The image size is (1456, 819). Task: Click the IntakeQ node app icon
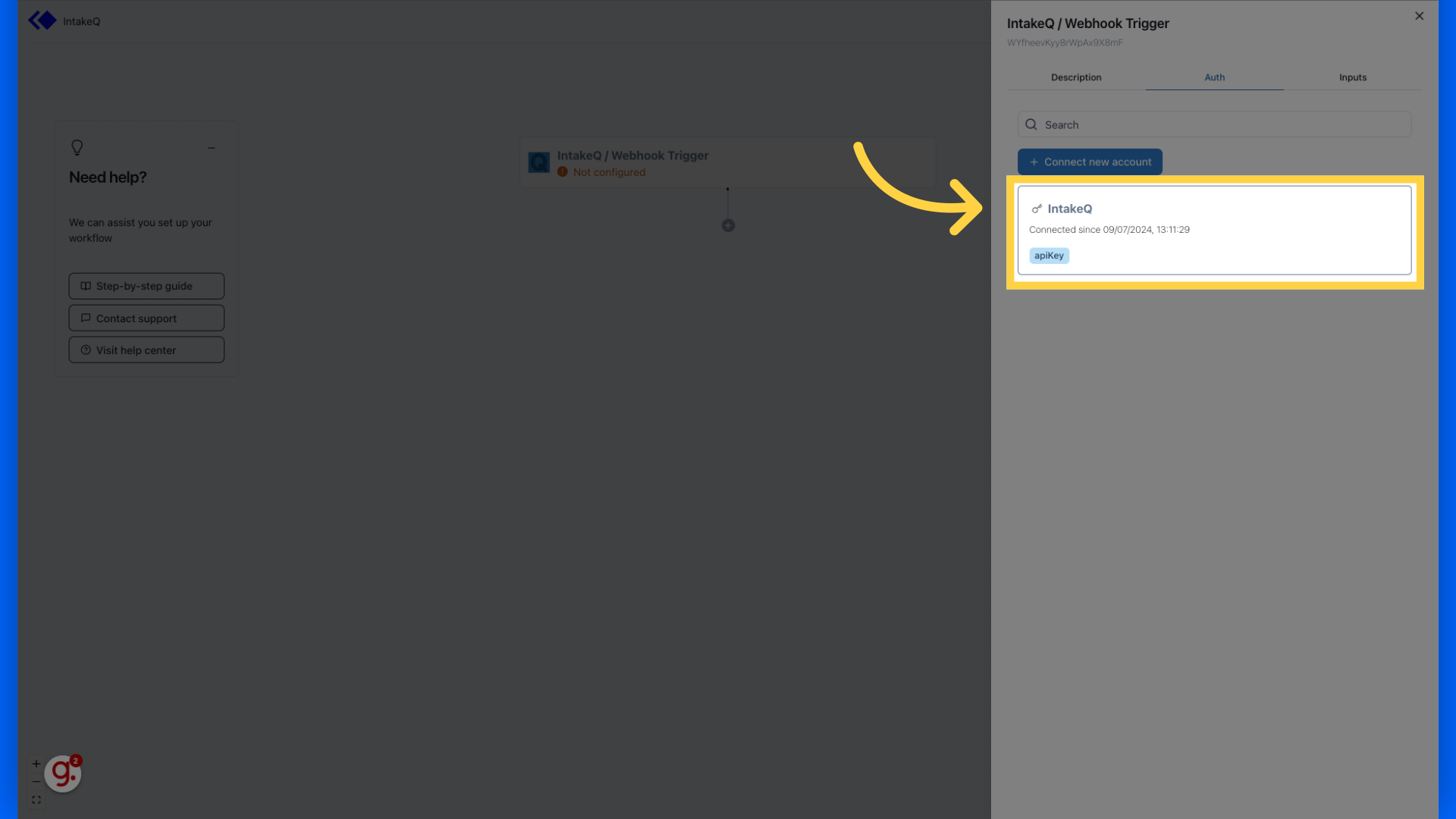pos(538,162)
